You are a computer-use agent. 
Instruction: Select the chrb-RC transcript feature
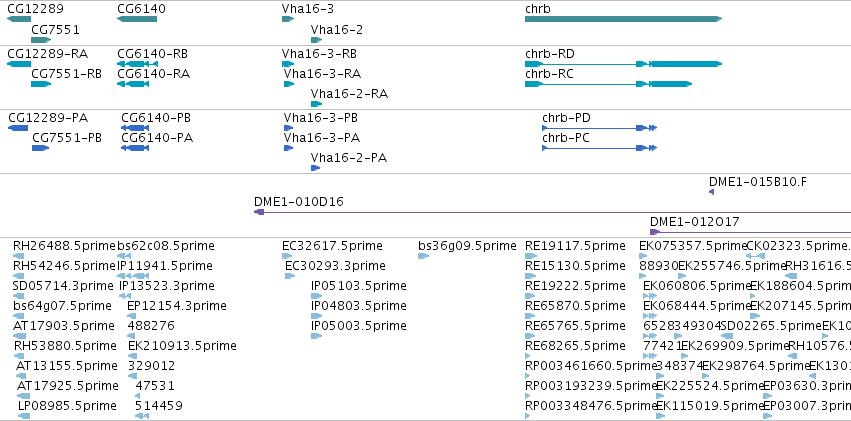[x=608, y=84]
